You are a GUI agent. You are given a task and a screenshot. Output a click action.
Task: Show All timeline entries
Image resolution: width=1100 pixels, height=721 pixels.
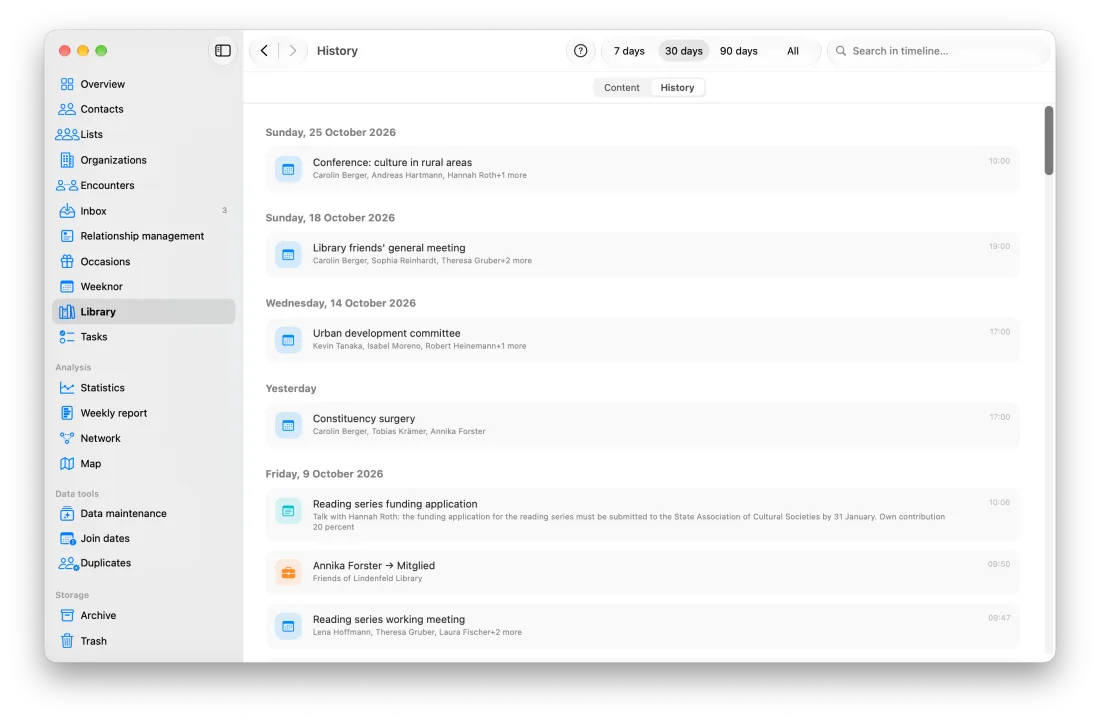tap(793, 50)
